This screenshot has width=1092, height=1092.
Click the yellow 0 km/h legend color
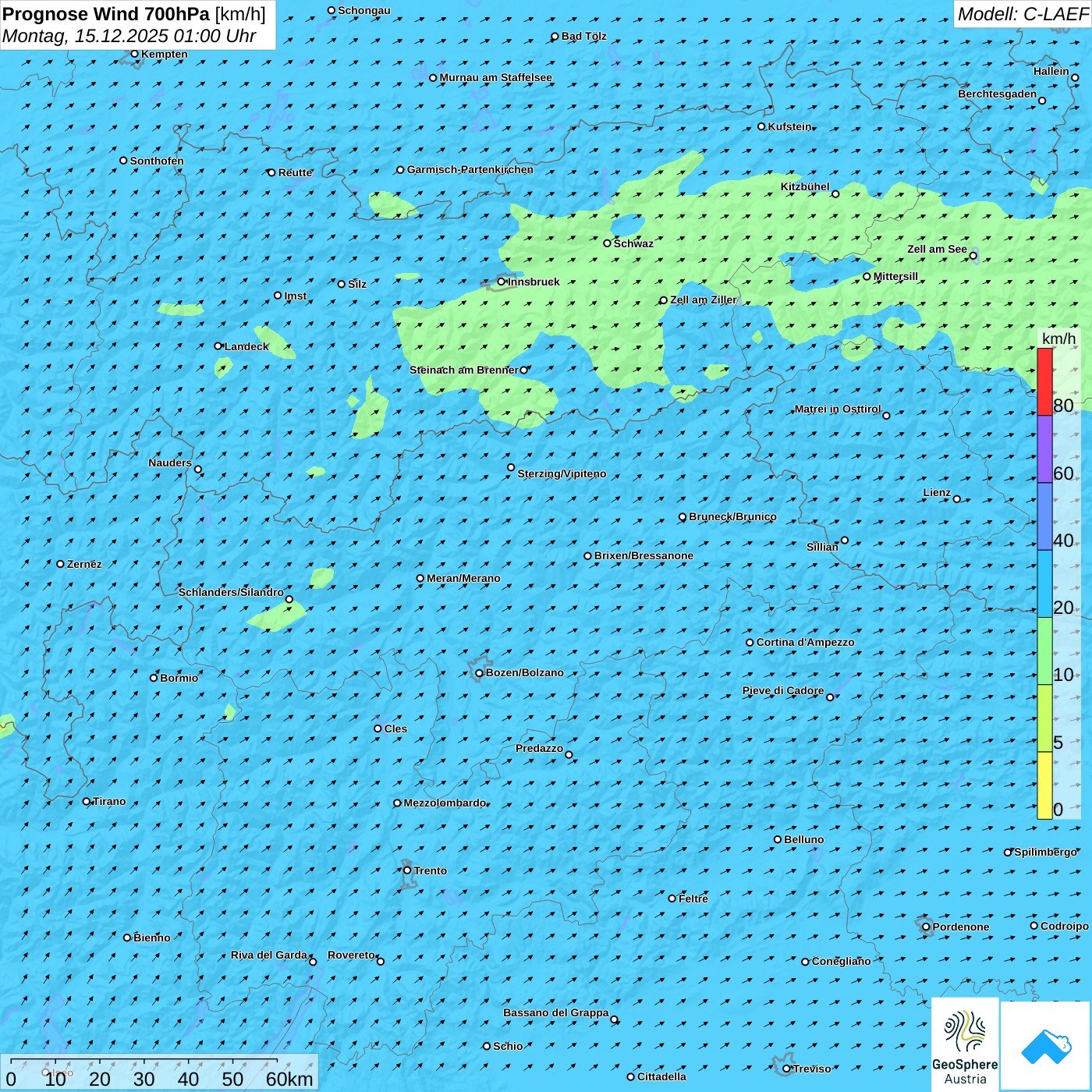click(x=1044, y=785)
